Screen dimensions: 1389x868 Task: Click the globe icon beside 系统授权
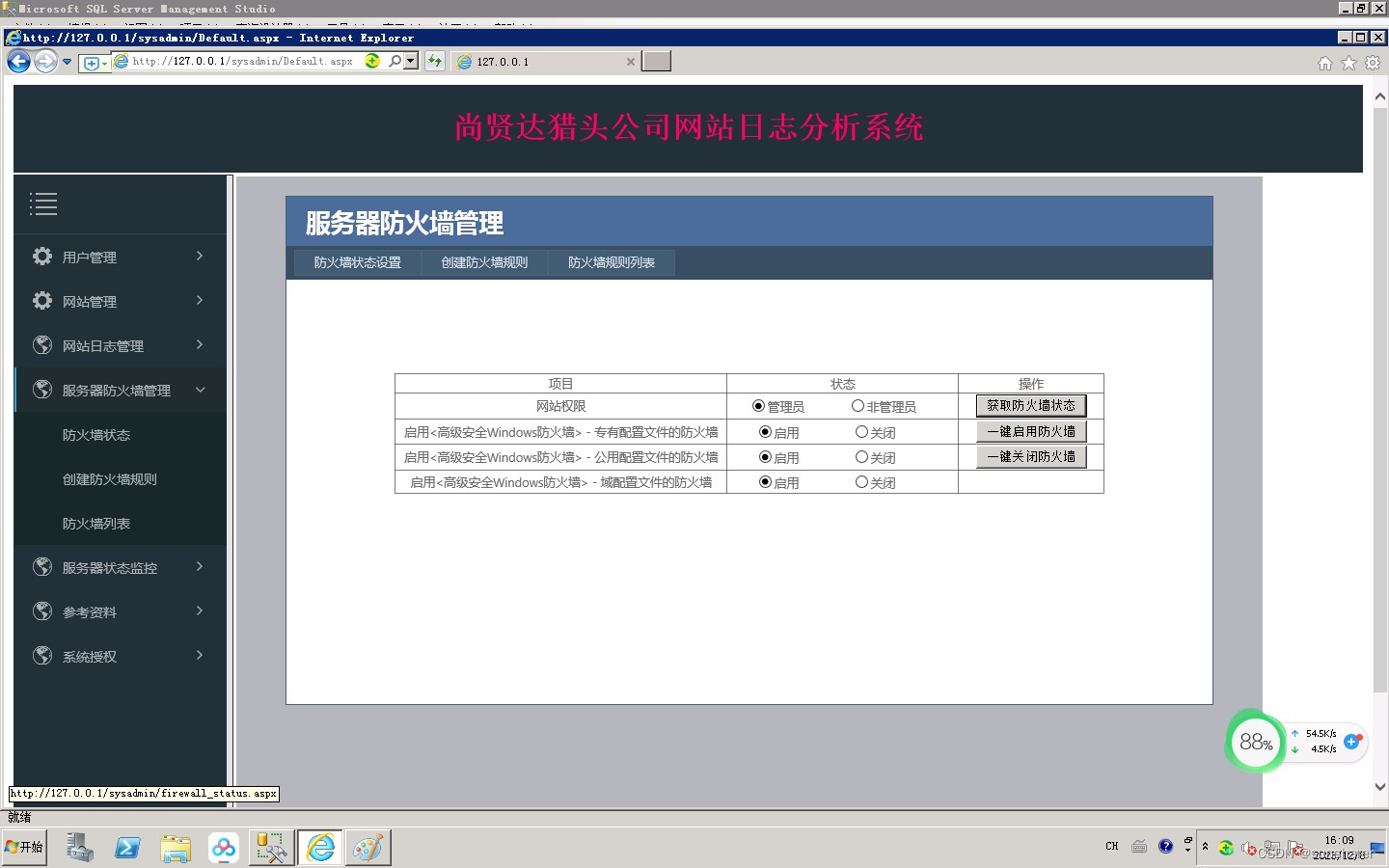coord(42,656)
